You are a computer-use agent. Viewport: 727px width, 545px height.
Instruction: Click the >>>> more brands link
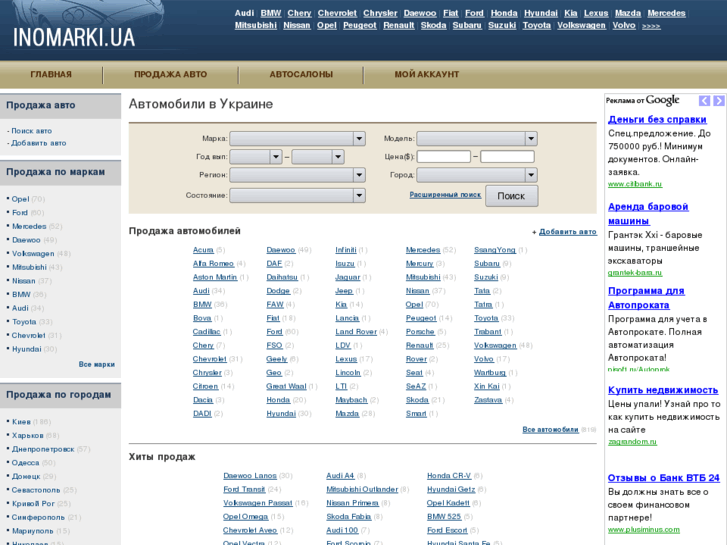point(651,26)
